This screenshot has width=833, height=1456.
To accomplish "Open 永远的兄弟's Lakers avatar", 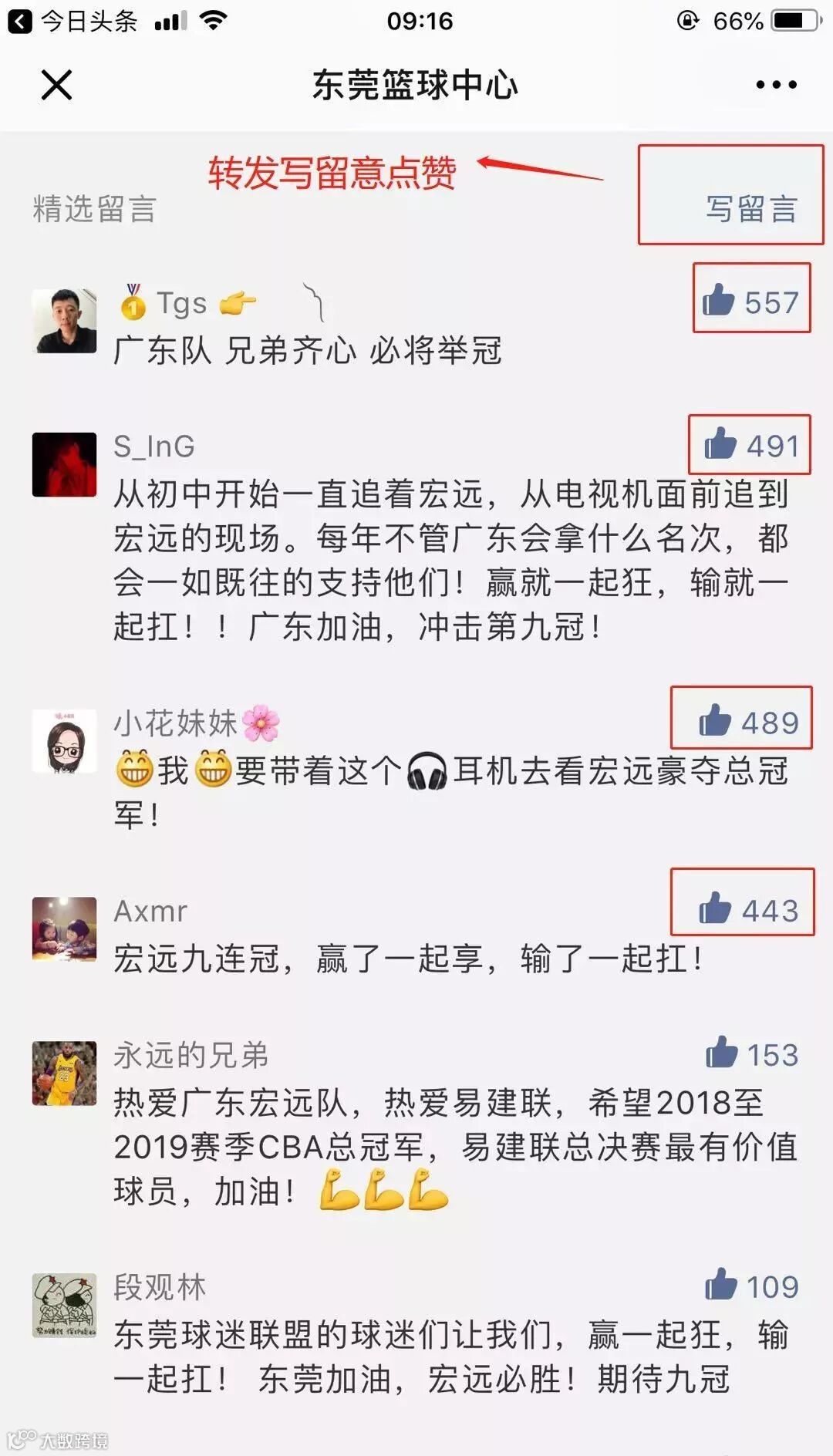I will click(64, 1073).
